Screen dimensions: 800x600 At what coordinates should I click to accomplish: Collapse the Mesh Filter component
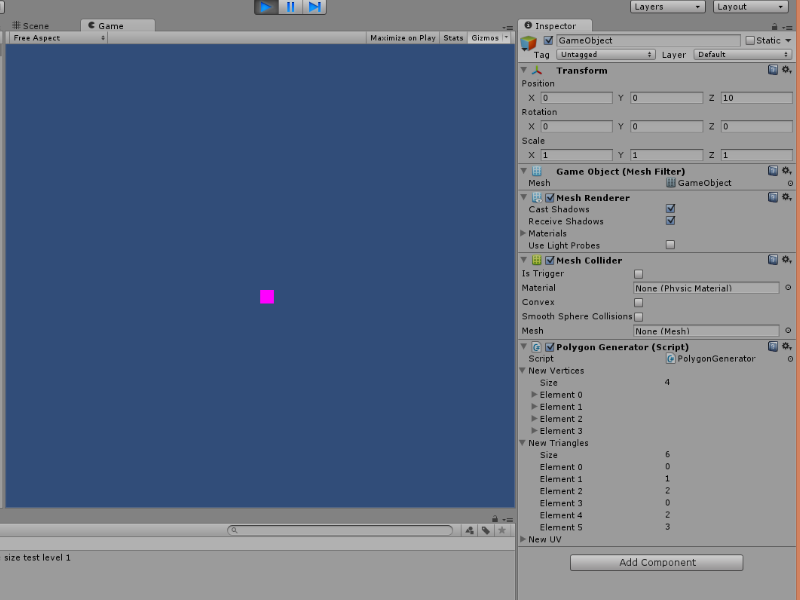pyautogui.click(x=524, y=171)
